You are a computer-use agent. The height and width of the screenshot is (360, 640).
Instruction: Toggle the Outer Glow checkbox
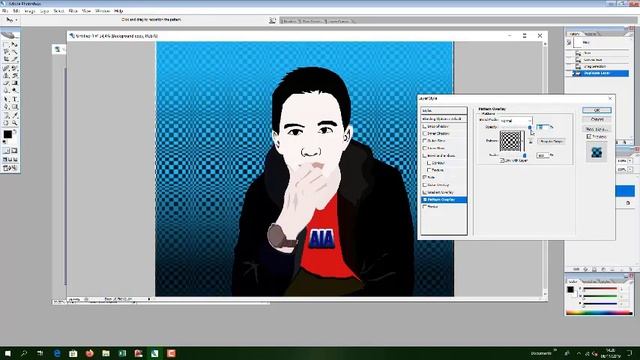pyautogui.click(x=424, y=141)
